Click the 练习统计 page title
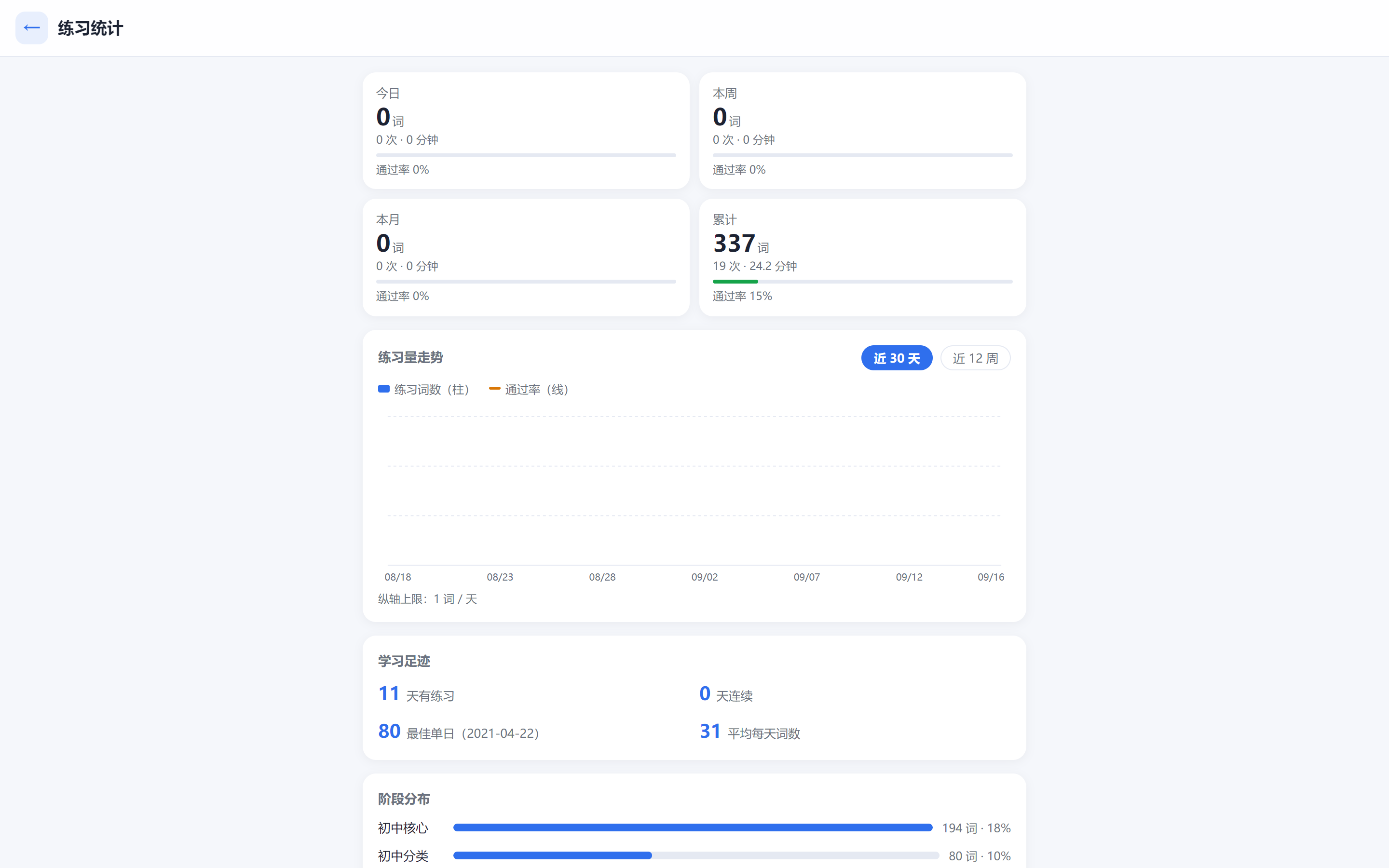1389x868 pixels. pyautogui.click(x=90, y=28)
